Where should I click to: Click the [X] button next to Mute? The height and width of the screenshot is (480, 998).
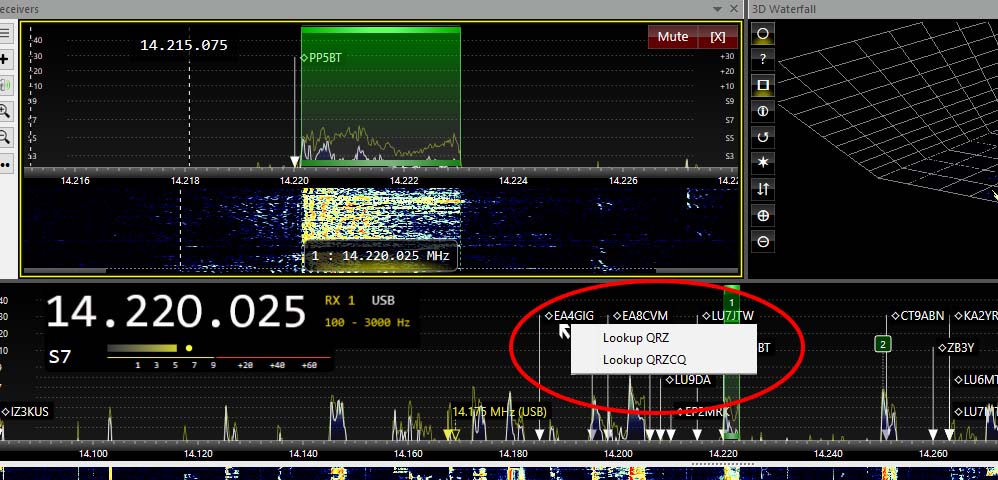pyautogui.click(x=717, y=37)
